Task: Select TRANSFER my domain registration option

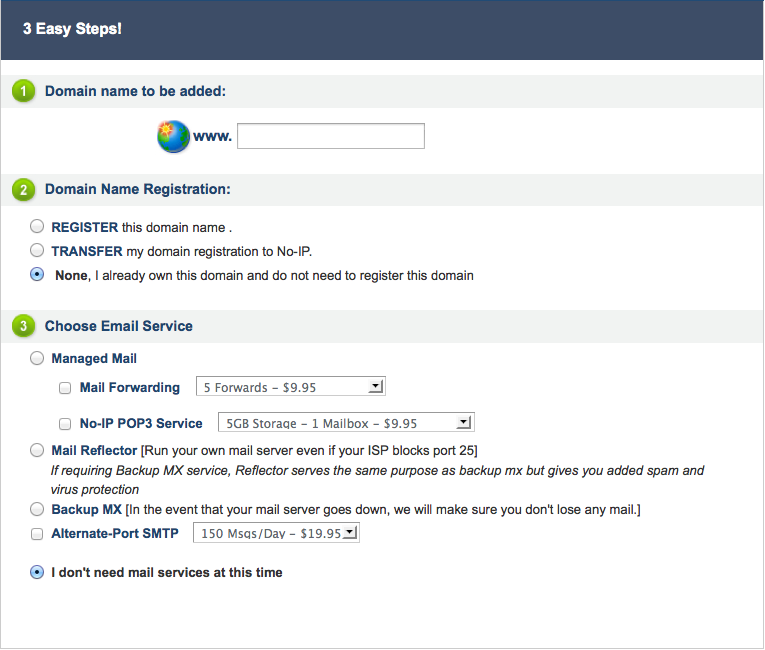Action: point(37,250)
